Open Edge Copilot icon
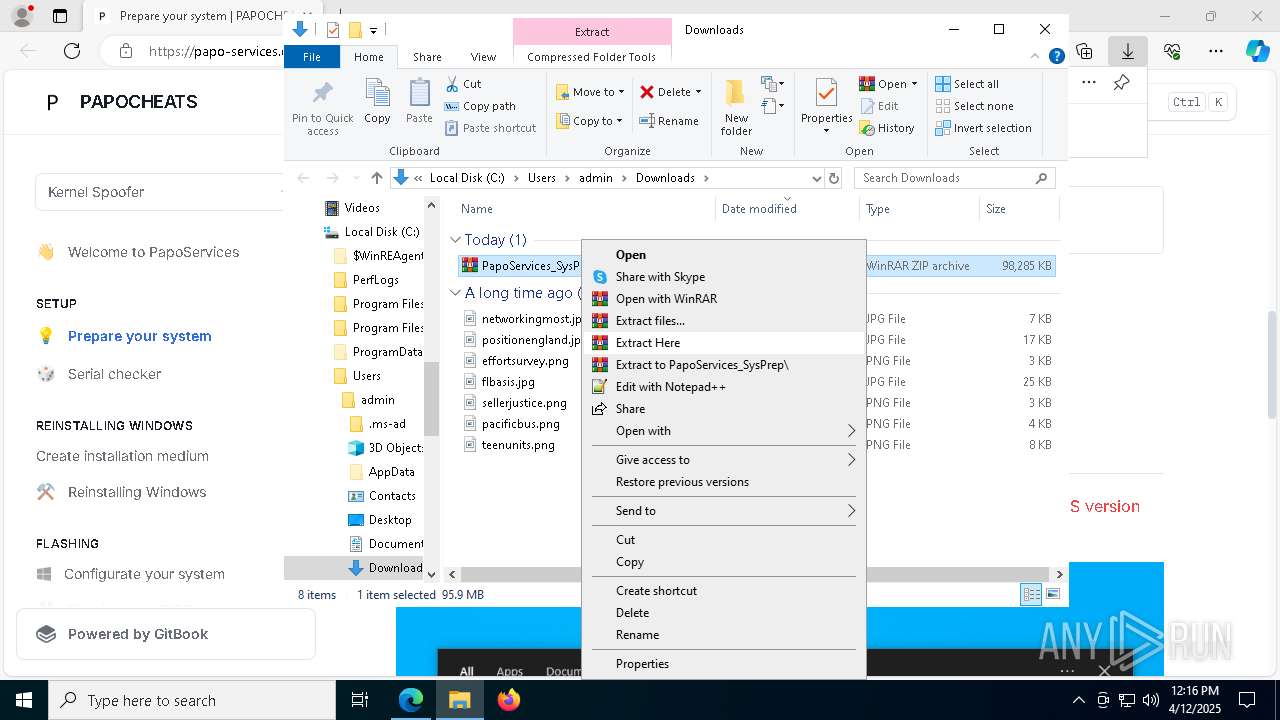Screen dimensions: 1280x720 1258,51
